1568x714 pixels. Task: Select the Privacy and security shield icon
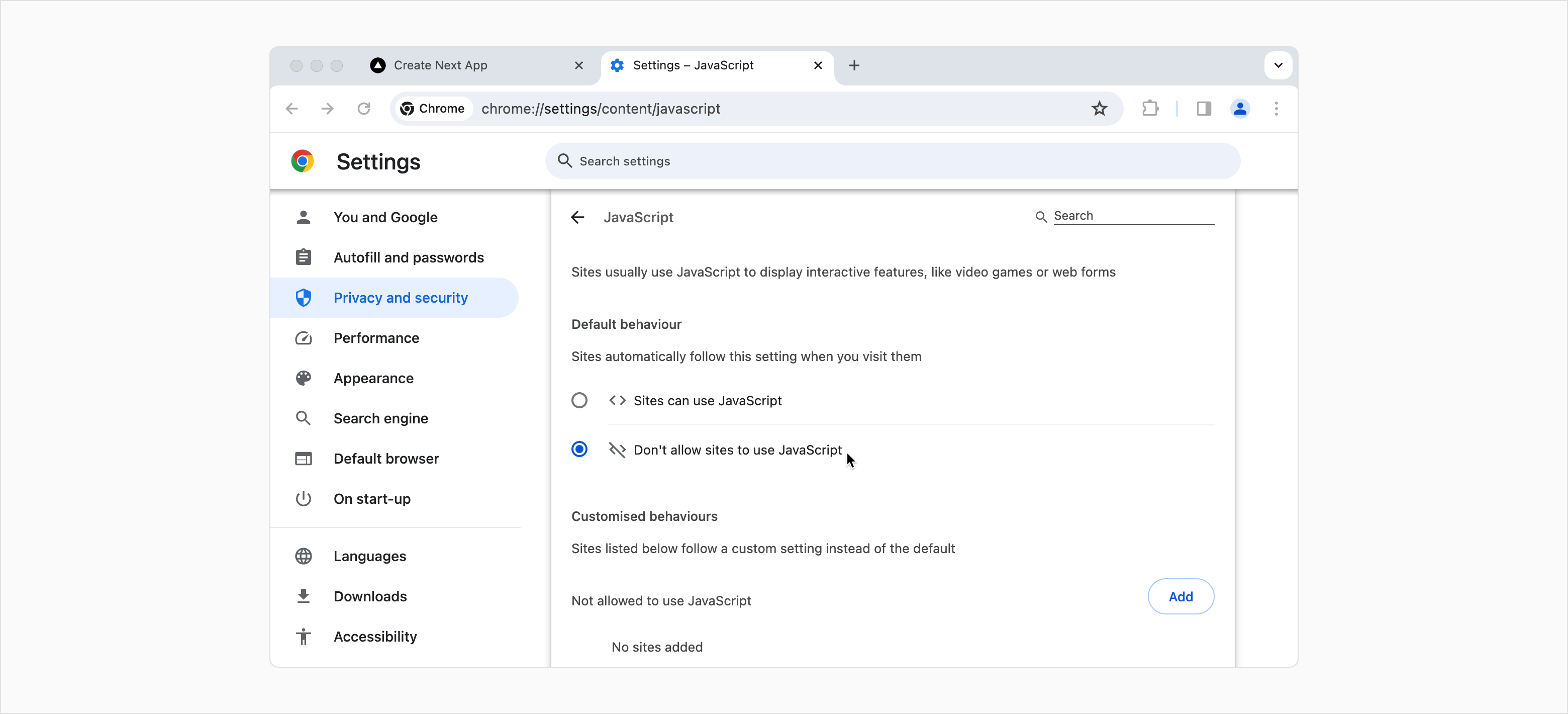304,297
